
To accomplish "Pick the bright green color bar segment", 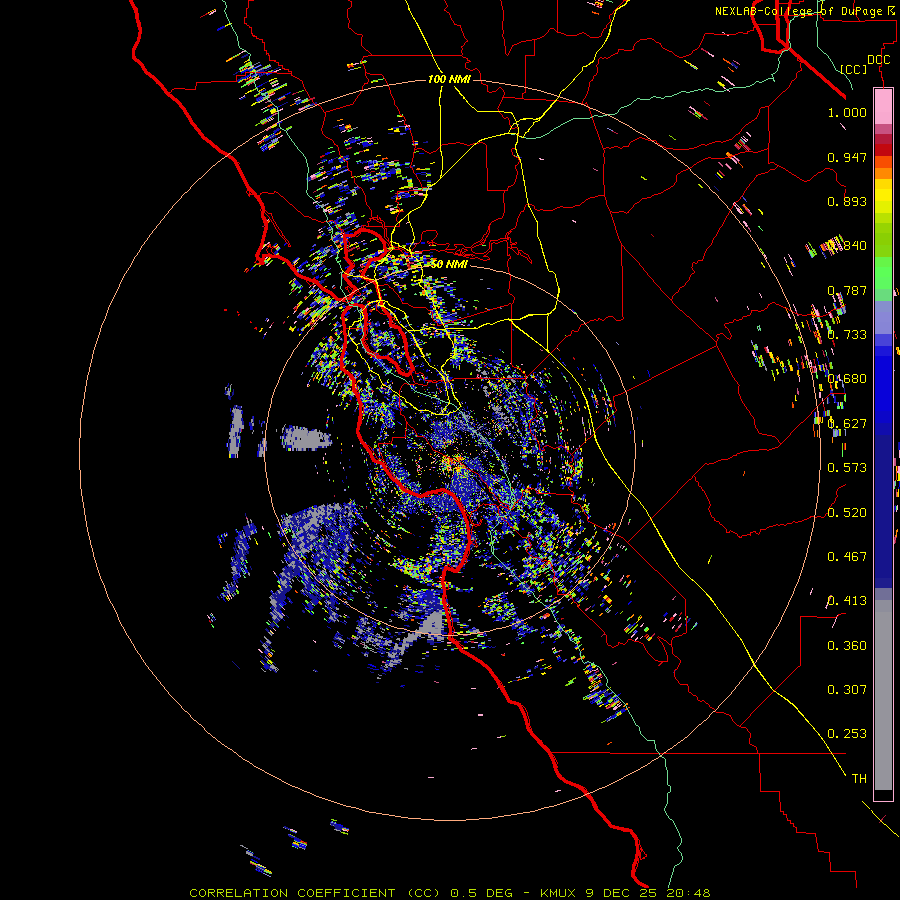I will coord(883,273).
